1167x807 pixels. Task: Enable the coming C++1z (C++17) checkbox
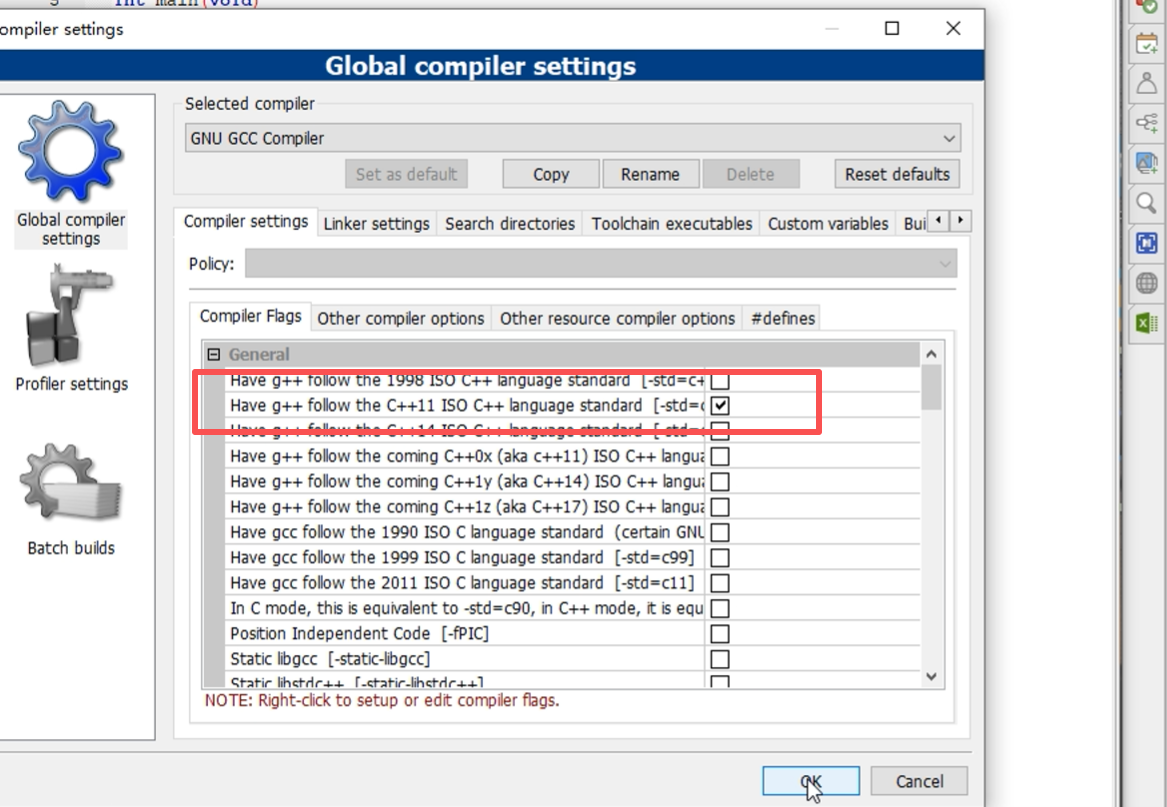[720, 507]
